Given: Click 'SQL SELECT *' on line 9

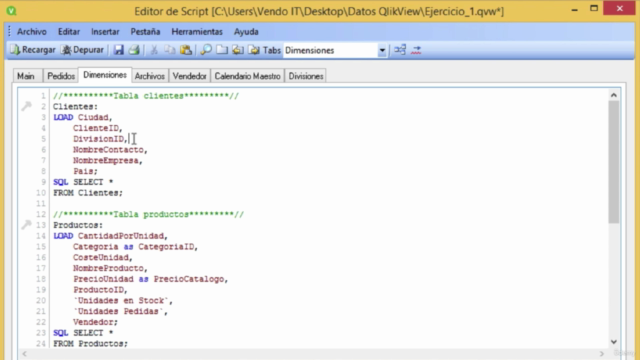Looking at the screenshot, I should click(x=83, y=182).
